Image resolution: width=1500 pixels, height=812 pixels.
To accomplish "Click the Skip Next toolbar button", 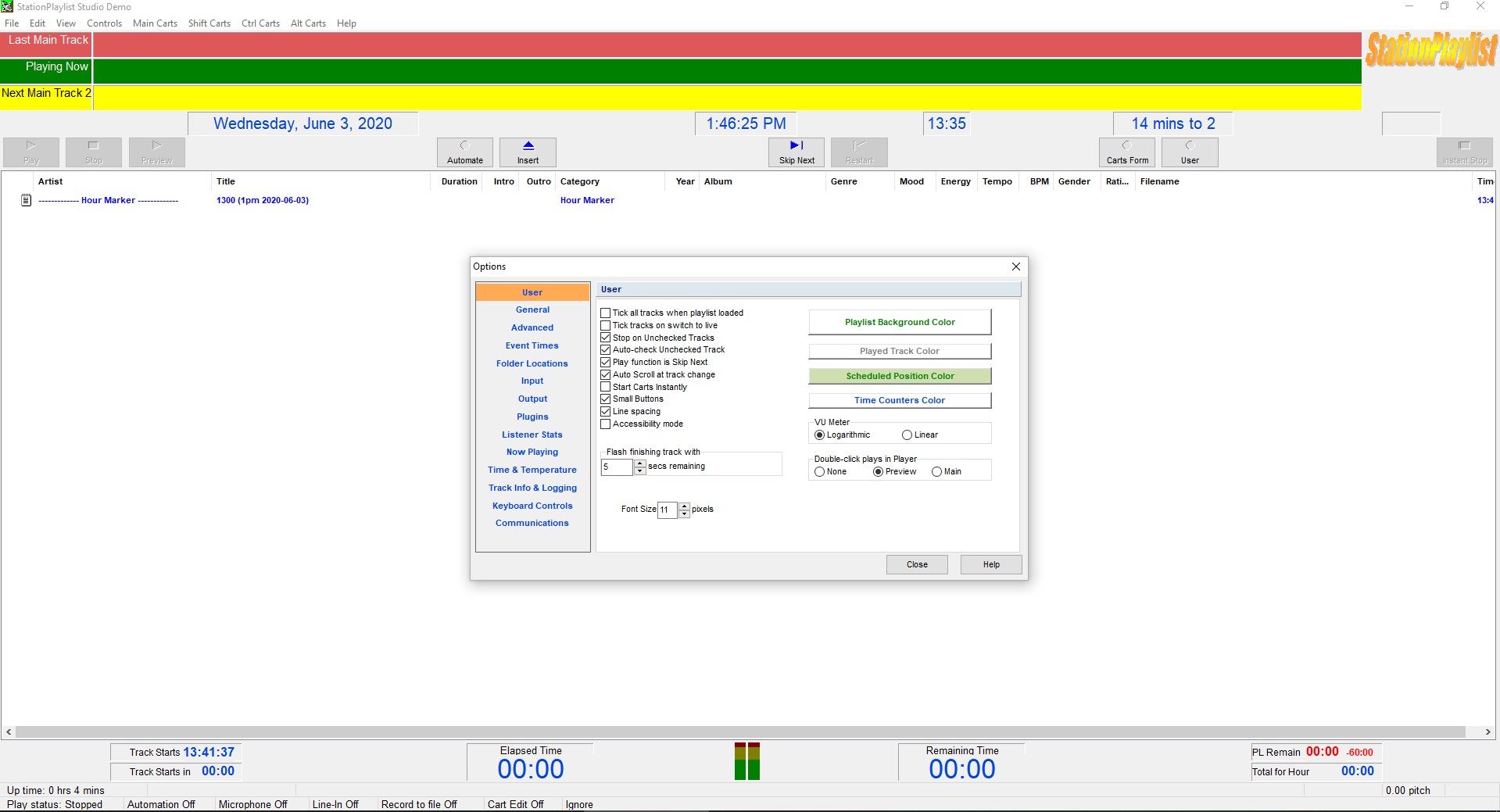I will pos(796,152).
